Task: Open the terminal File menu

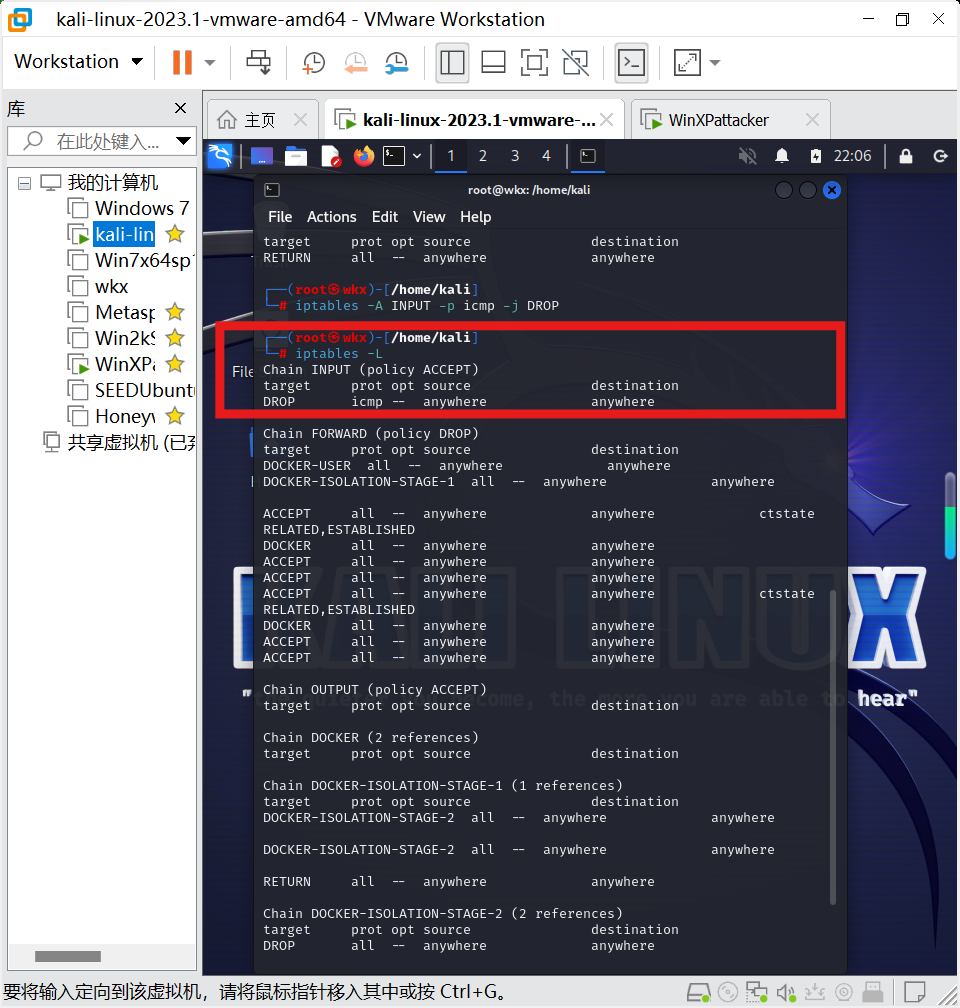Action: pos(280,217)
